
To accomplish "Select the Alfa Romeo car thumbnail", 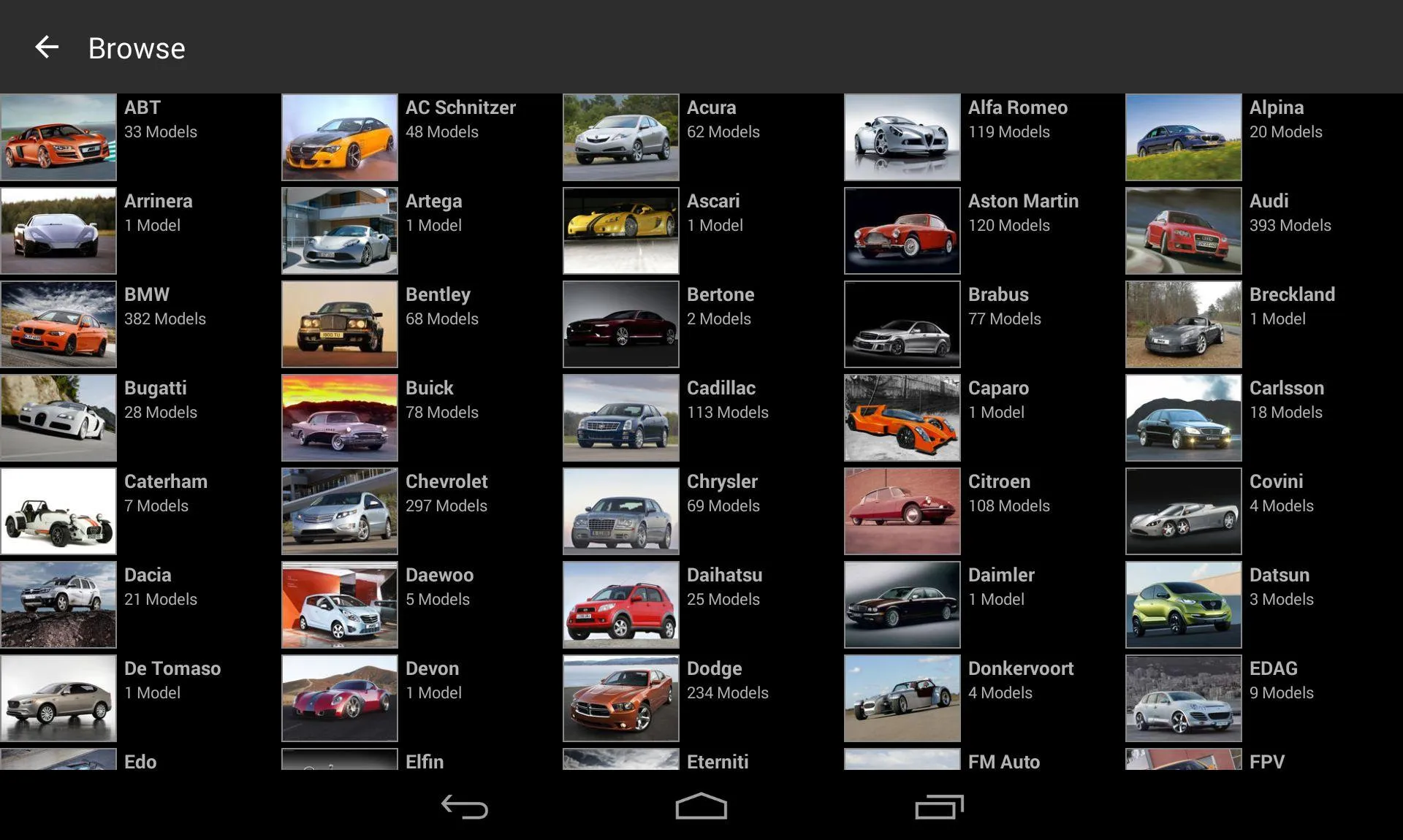I will [902, 137].
